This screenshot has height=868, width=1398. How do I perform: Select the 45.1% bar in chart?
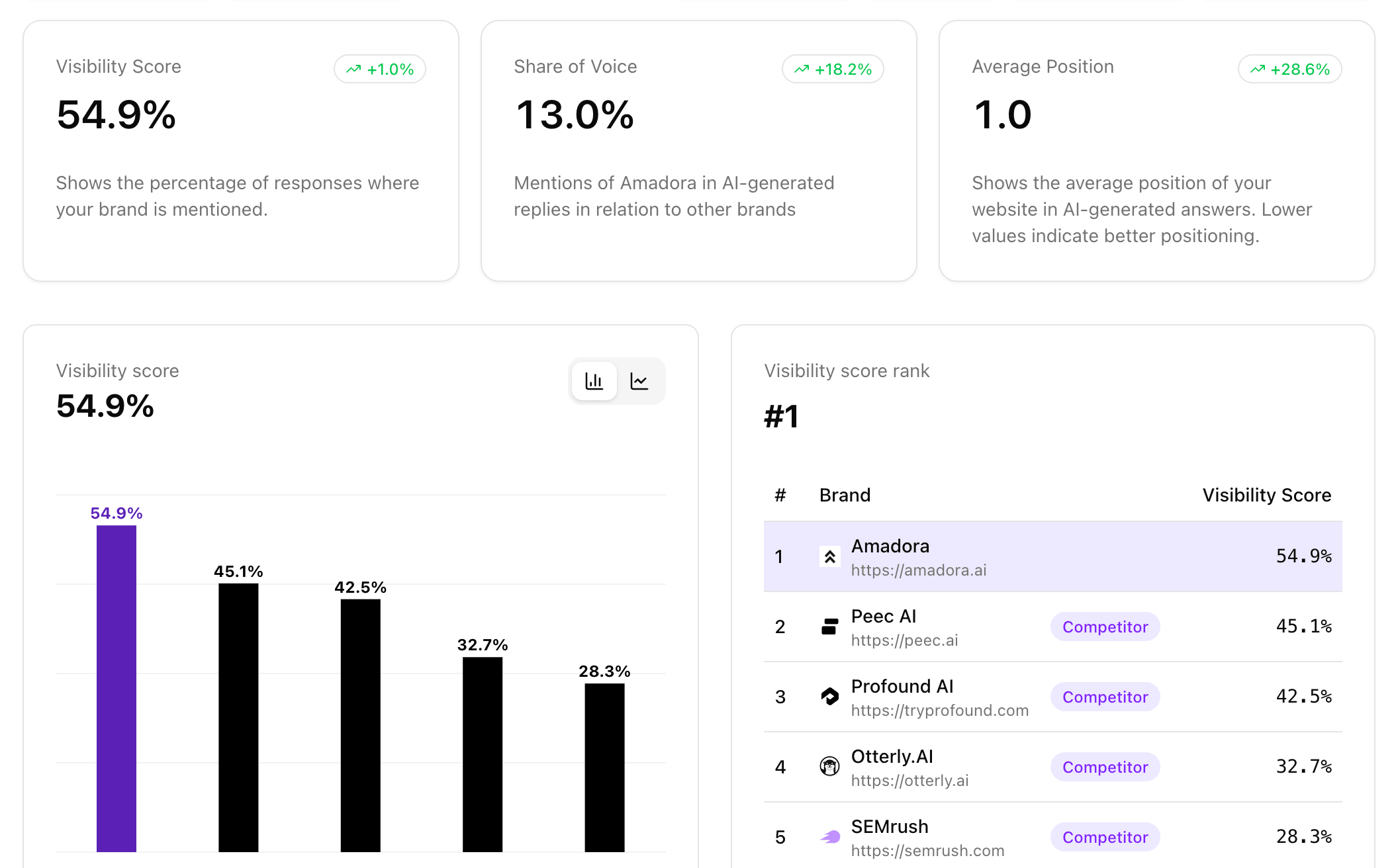(x=238, y=718)
